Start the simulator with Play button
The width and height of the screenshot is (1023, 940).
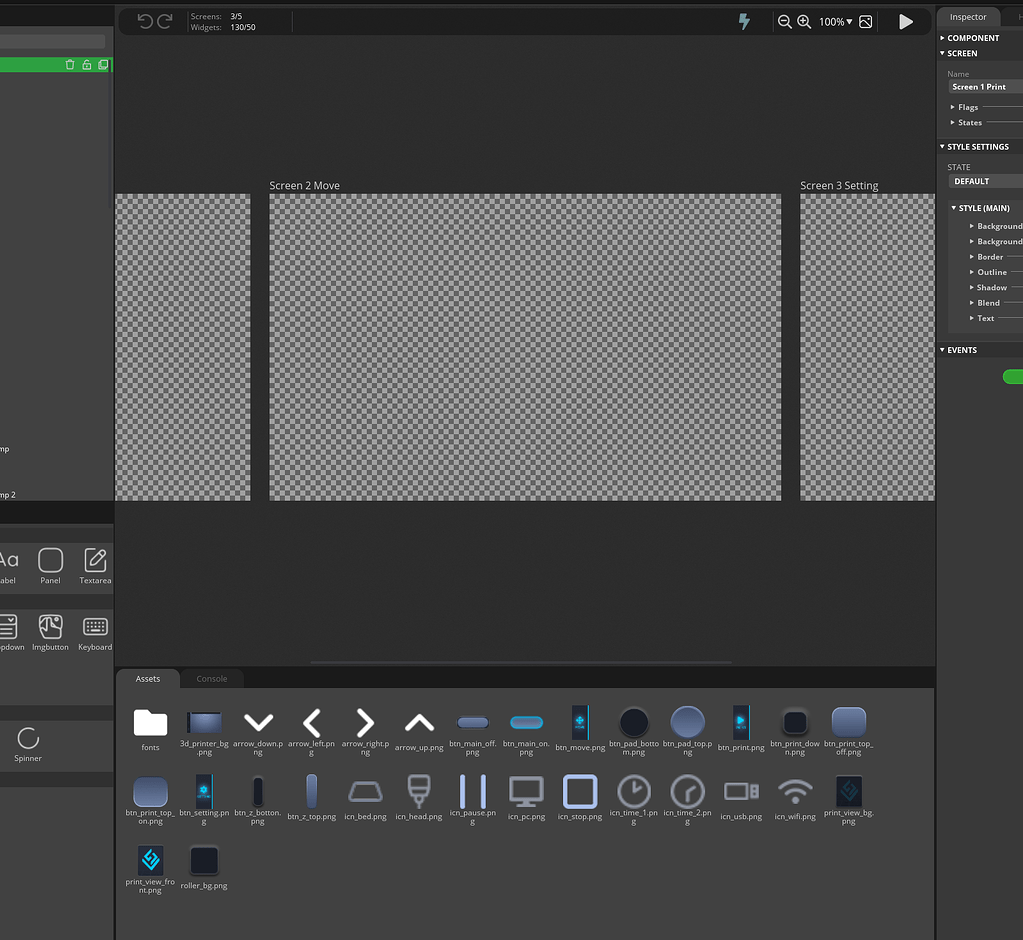906,22
